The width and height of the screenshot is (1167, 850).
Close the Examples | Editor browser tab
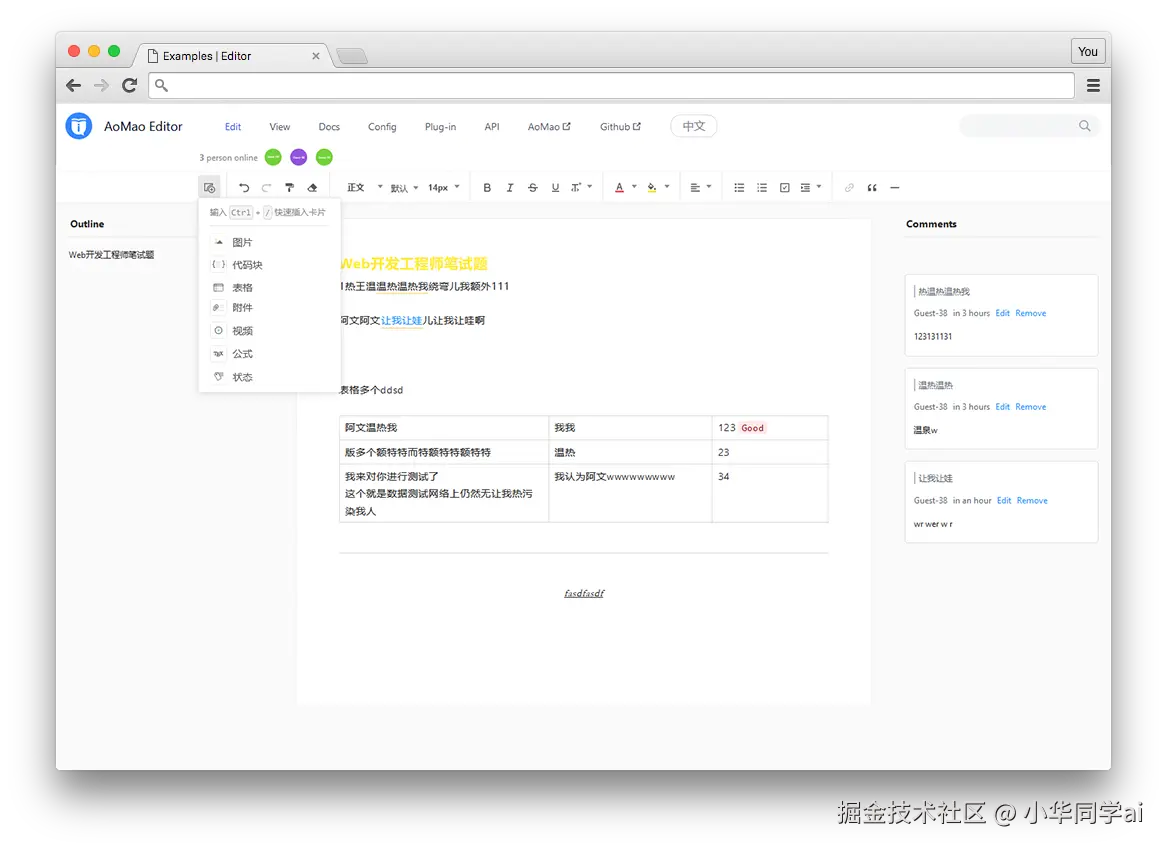[x=316, y=56]
